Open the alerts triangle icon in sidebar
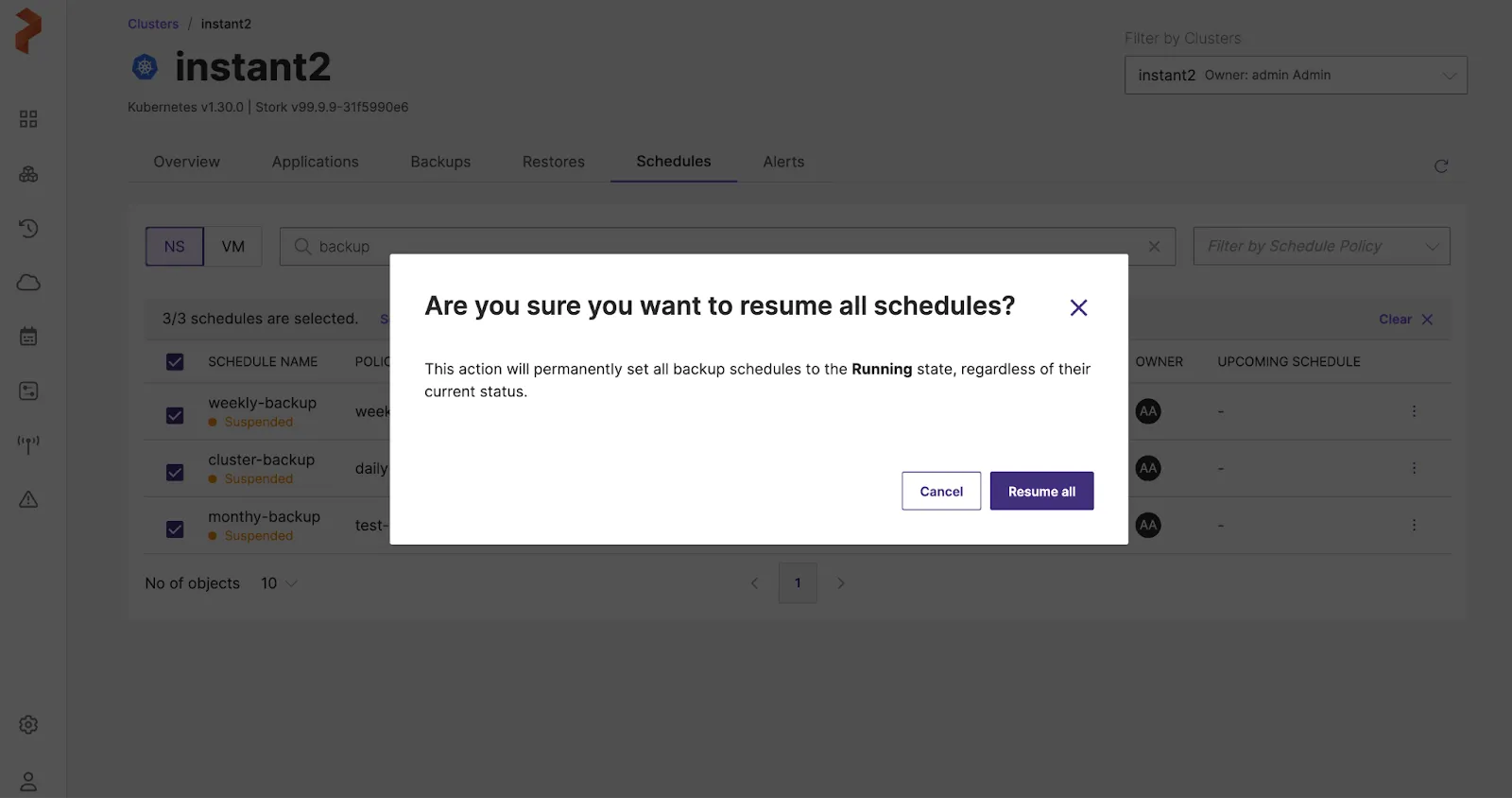Screen dimensions: 1512x798 pos(28,499)
